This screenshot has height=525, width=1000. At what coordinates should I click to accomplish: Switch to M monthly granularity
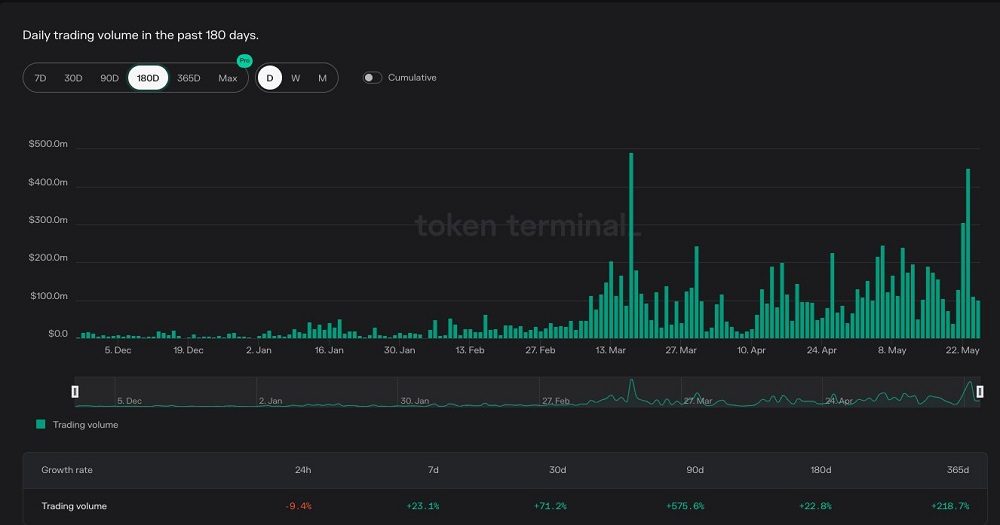pyautogui.click(x=322, y=78)
